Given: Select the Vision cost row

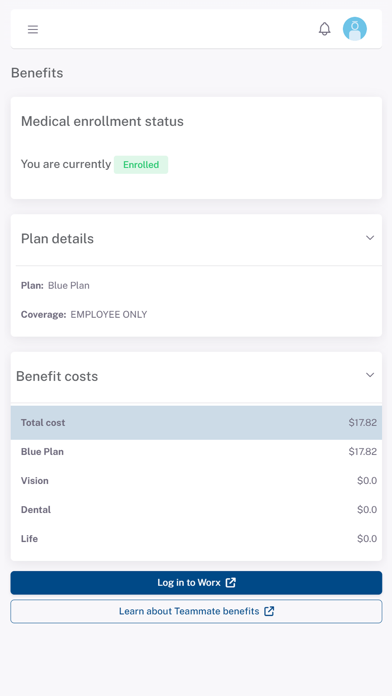Looking at the screenshot, I should (x=196, y=481).
